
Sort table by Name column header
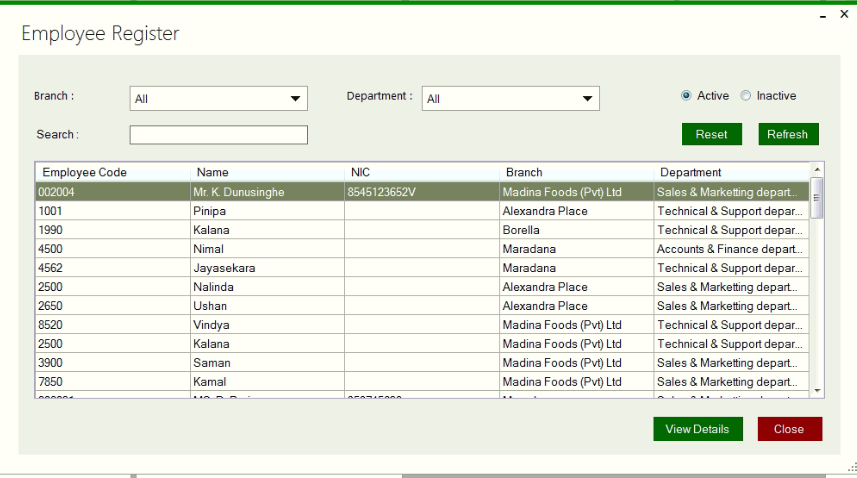(267, 172)
